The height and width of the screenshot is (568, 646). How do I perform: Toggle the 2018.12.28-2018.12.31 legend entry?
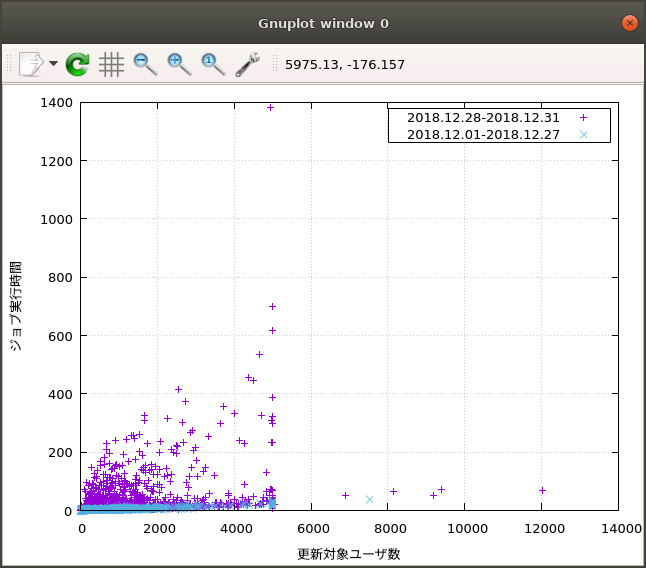point(484,118)
